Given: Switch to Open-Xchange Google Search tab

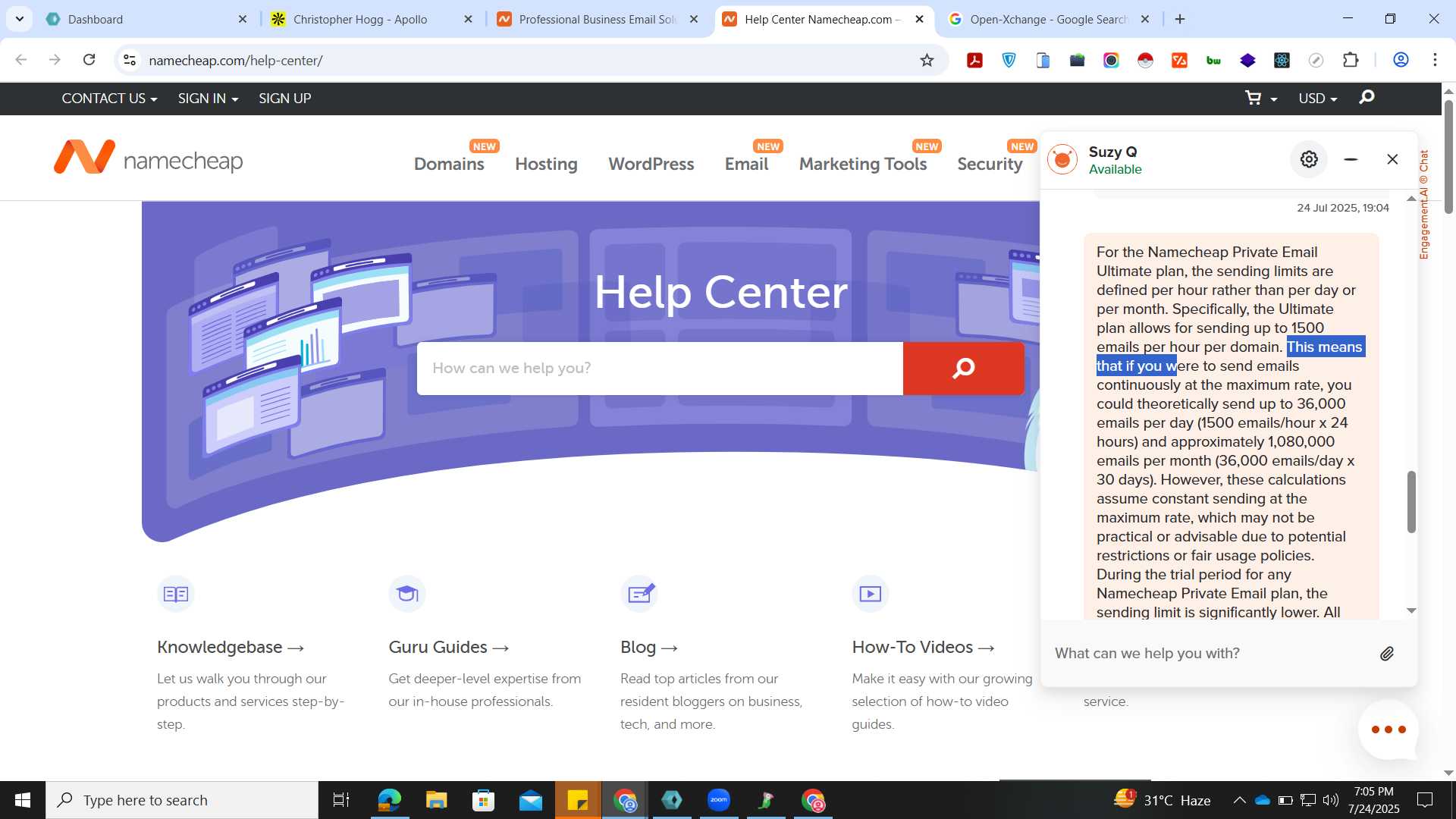Looking at the screenshot, I should click(1048, 19).
